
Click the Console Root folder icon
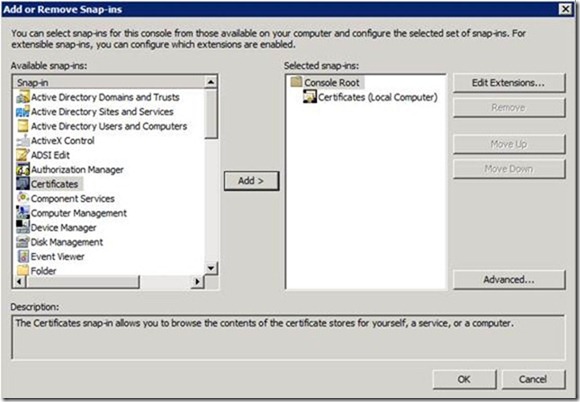(296, 82)
